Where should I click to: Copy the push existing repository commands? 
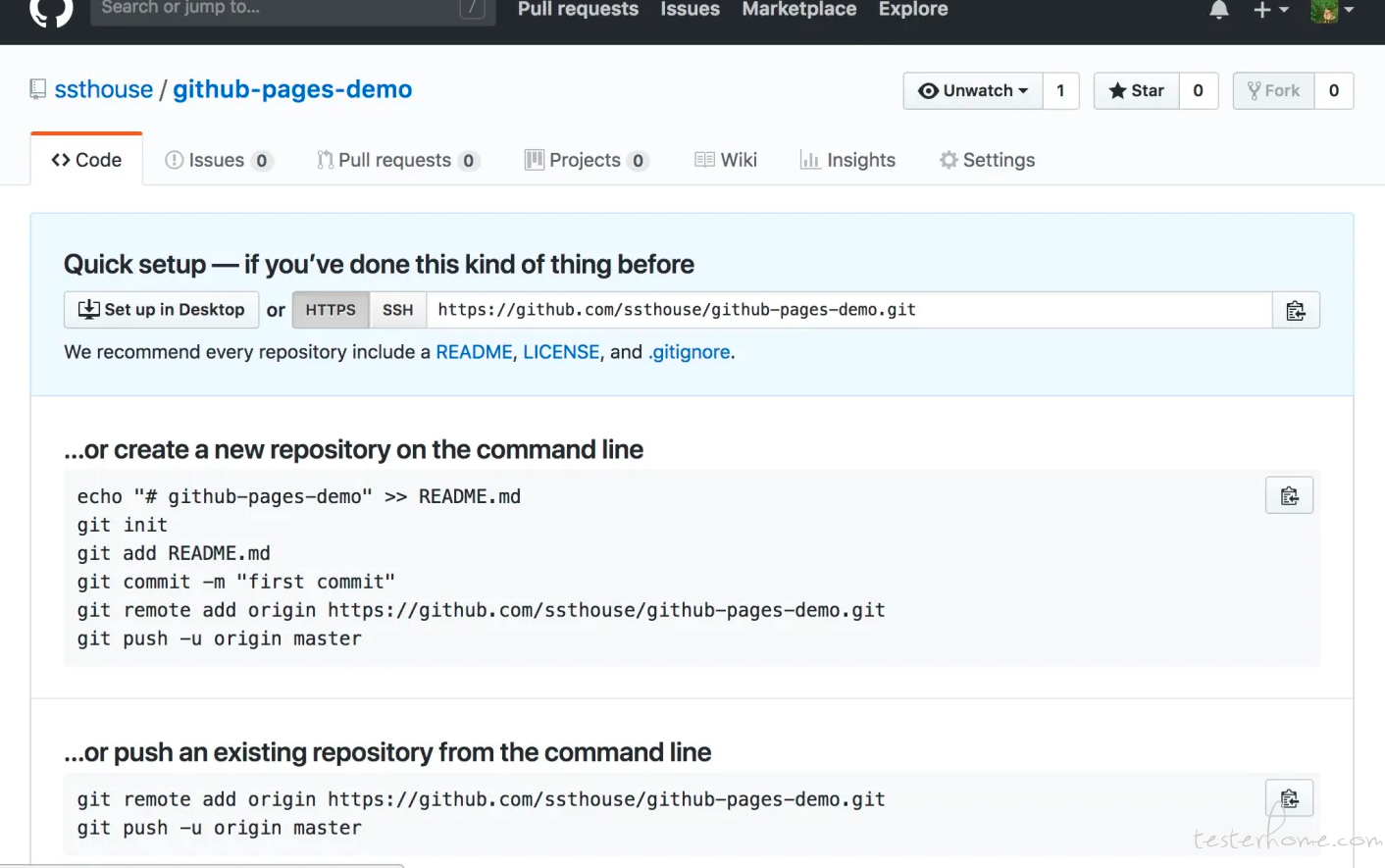(x=1290, y=798)
